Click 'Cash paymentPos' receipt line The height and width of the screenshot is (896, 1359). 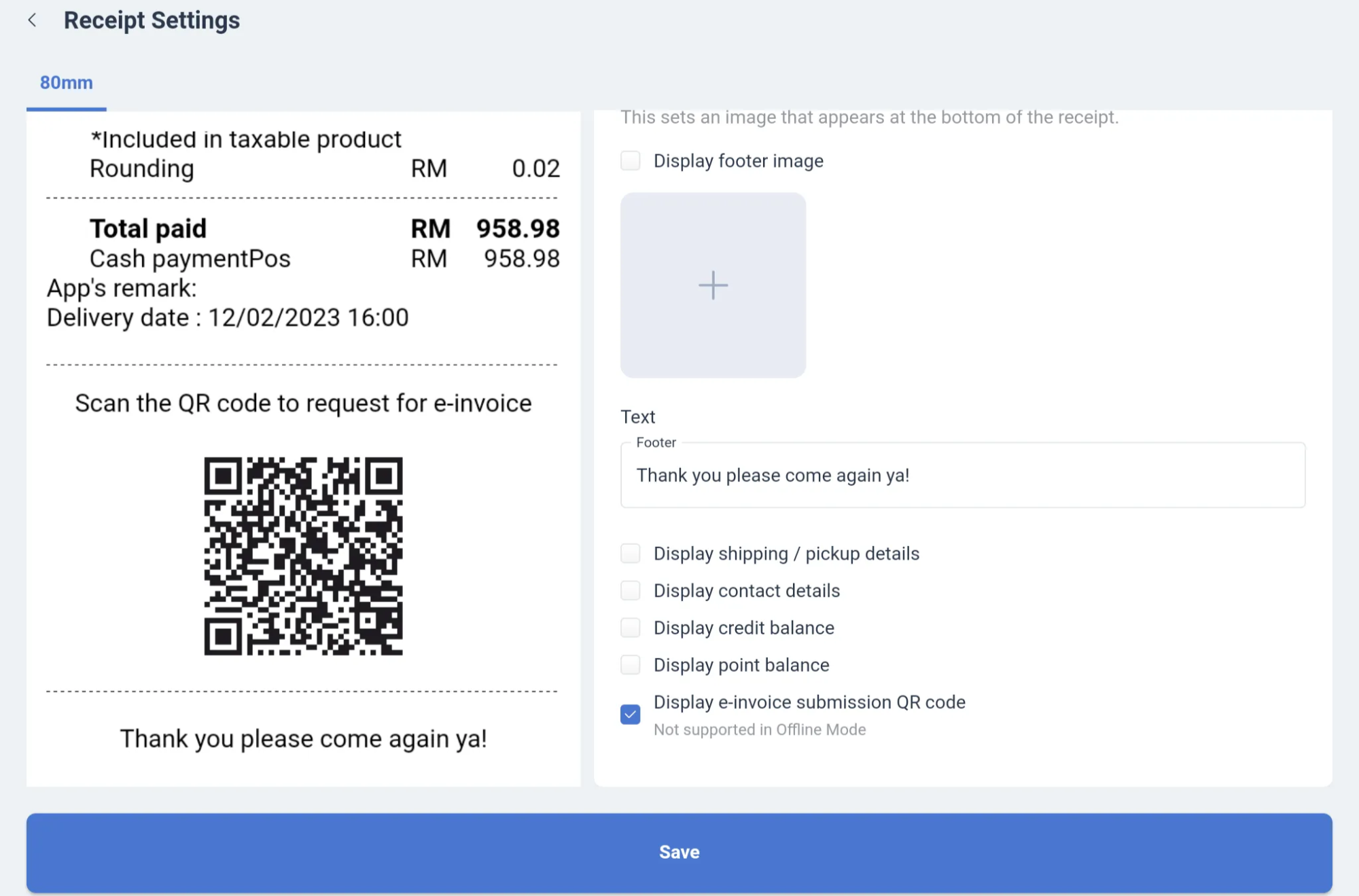point(324,258)
